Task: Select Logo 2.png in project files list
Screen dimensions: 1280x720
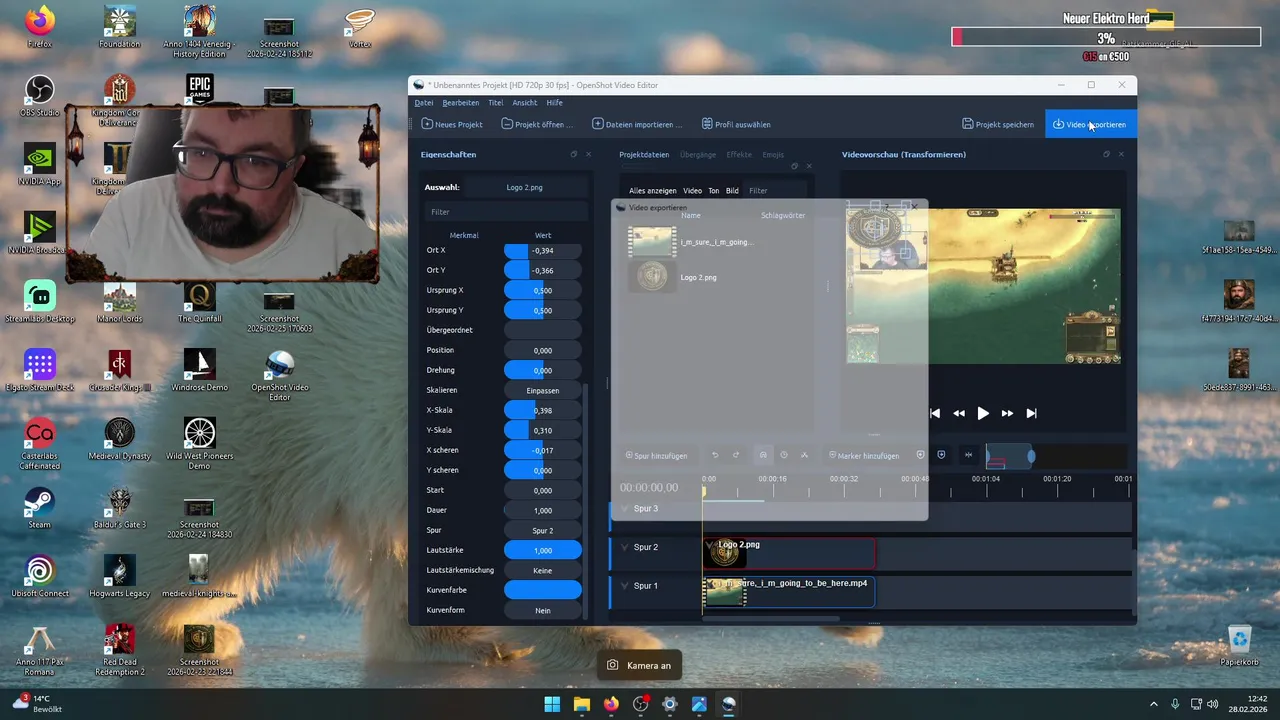Action: coord(698,277)
